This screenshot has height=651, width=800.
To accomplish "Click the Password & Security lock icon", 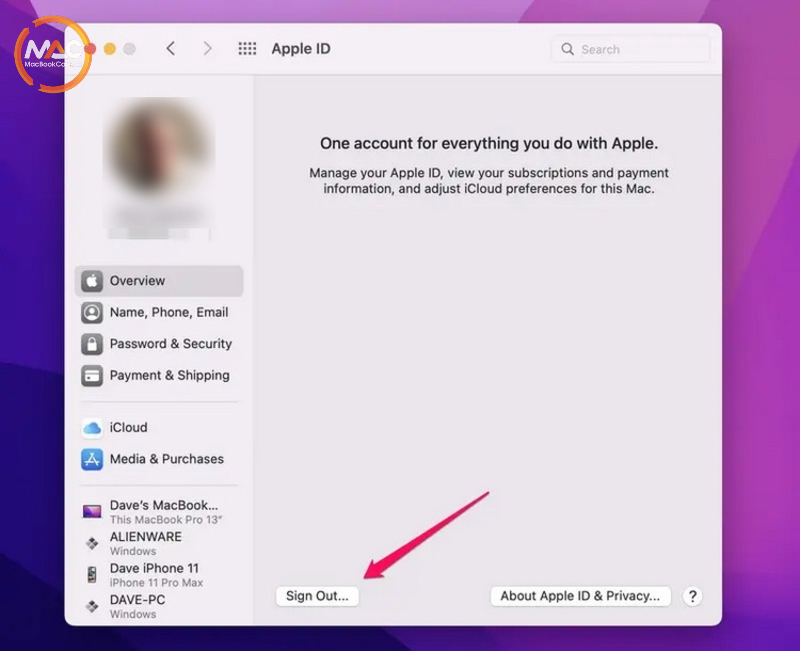I will 92,344.
